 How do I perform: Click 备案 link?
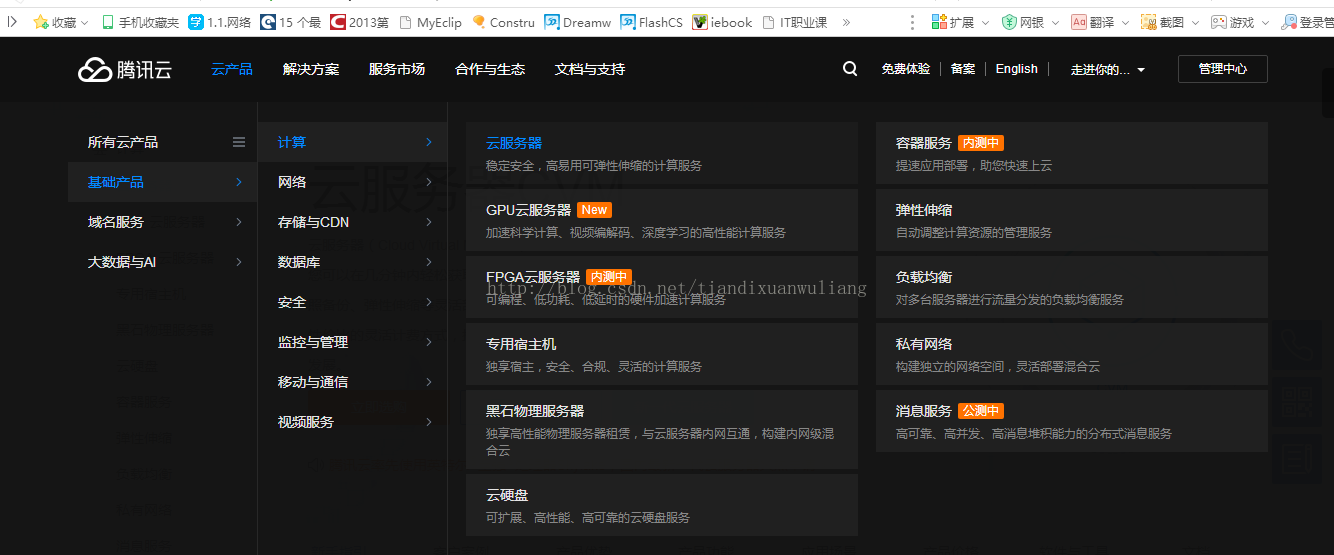(x=963, y=69)
